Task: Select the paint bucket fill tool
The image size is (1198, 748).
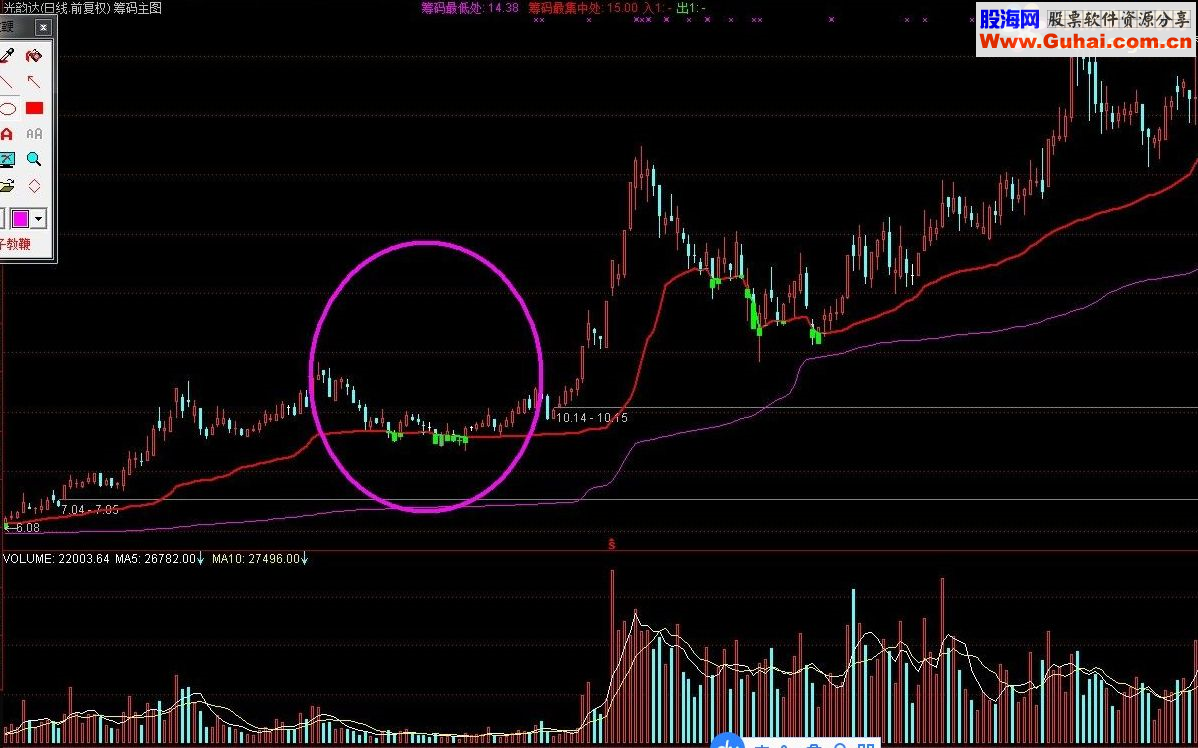Action: point(34,56)
